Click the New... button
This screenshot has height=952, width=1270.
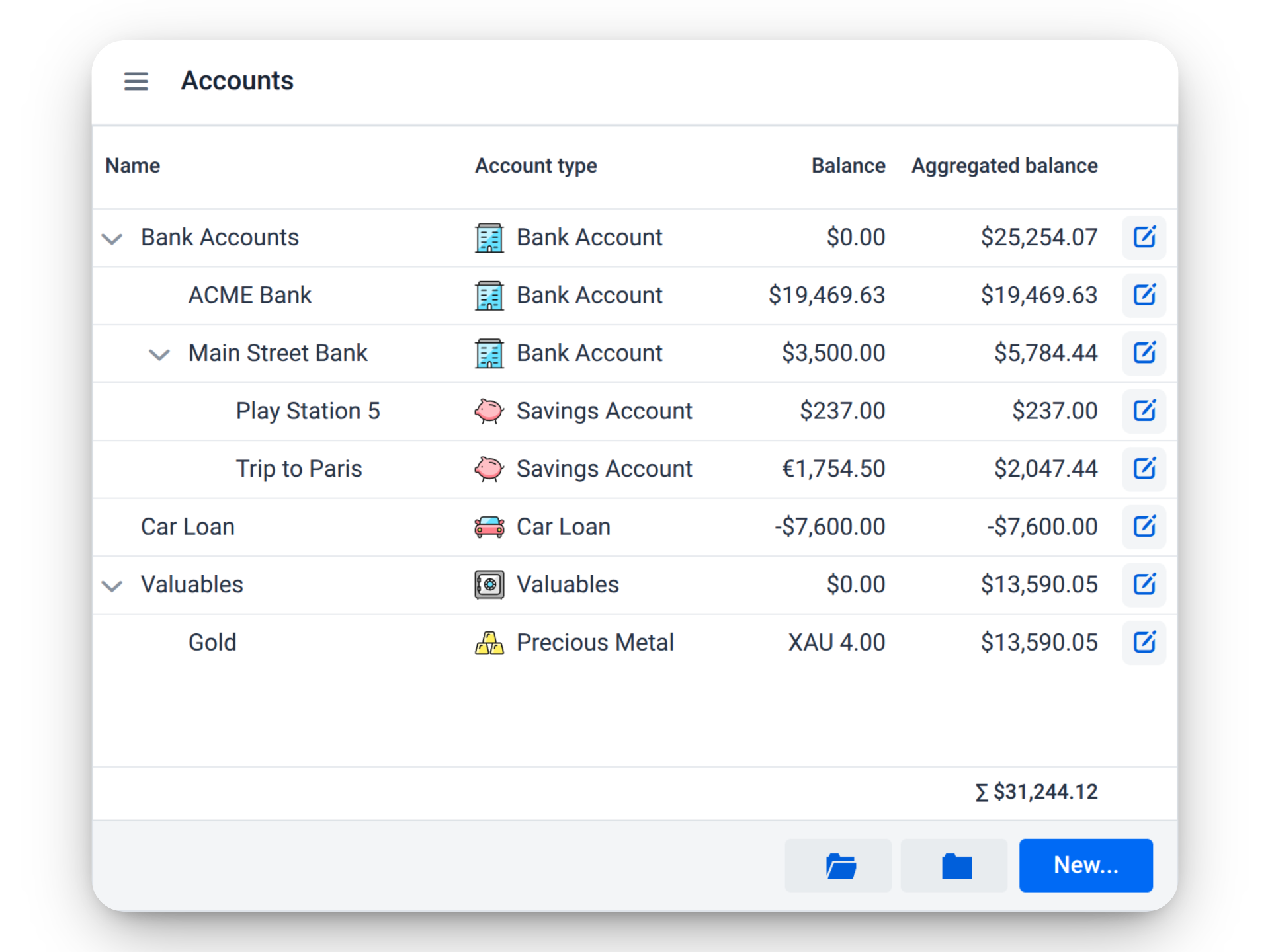1085,865
